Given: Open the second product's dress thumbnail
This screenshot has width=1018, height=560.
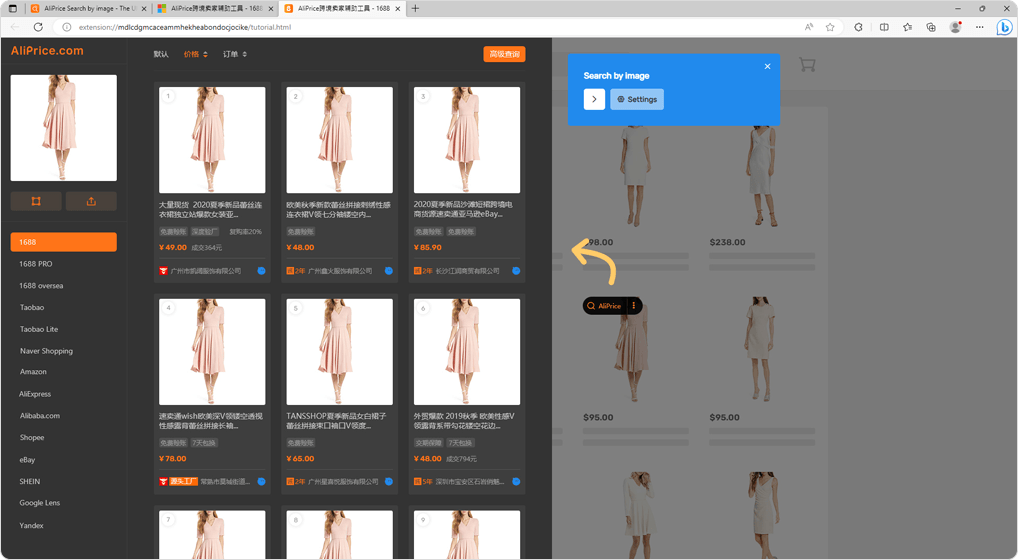Looking at the screenshot, I should pos(339,140).
